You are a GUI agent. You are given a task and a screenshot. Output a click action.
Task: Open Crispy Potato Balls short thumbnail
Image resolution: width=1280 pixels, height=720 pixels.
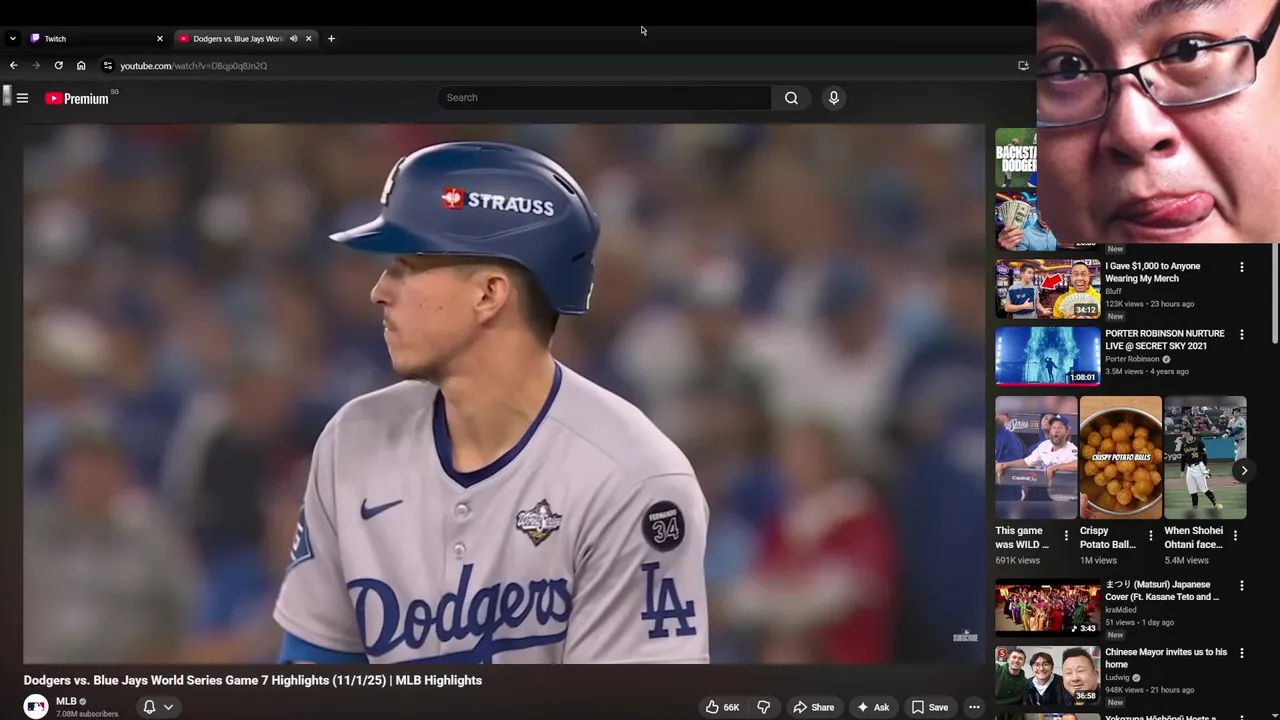tap(1121, 457)
